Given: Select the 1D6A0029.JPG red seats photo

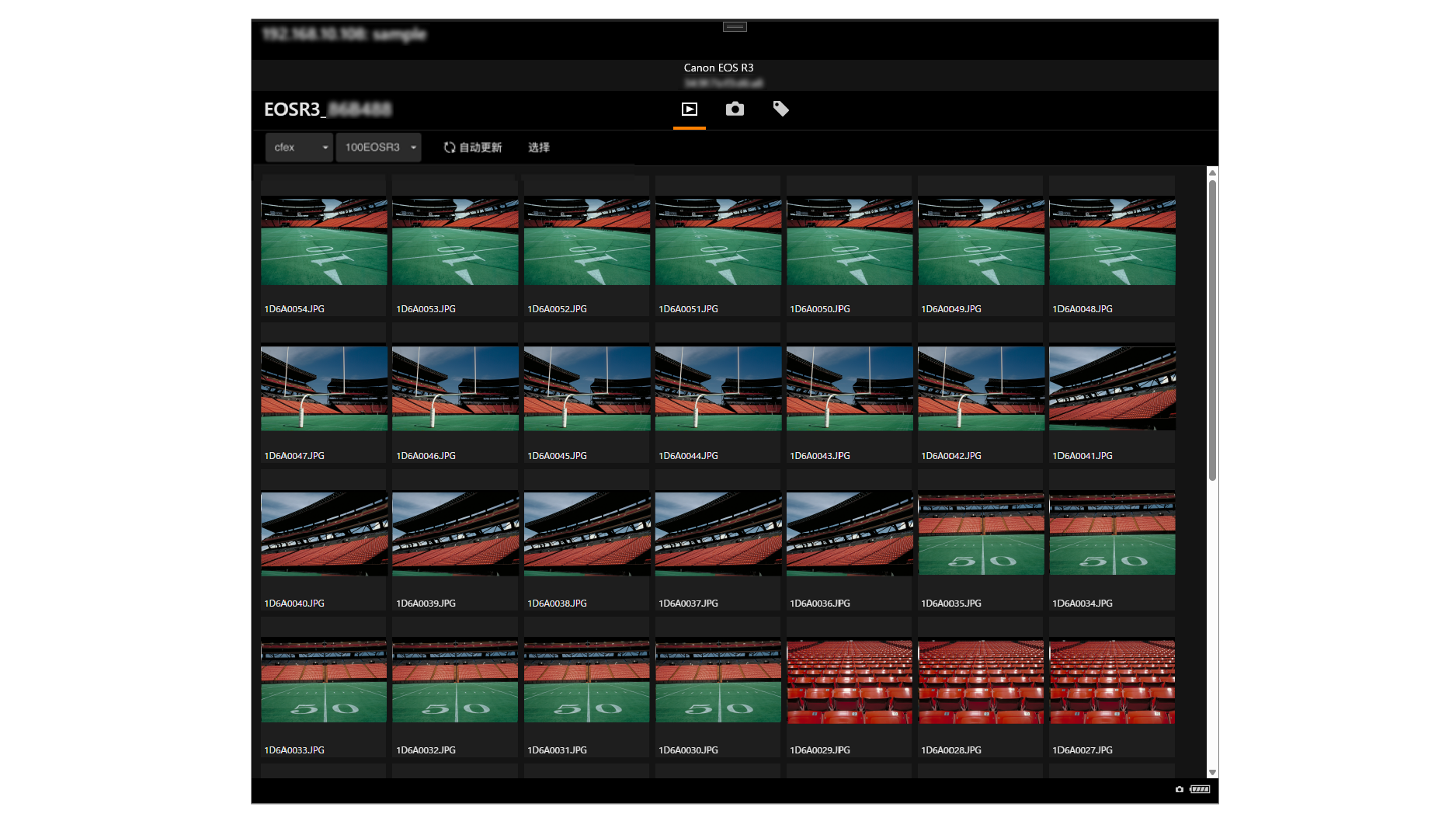Looking at the screenshot, I should (850, 682).
